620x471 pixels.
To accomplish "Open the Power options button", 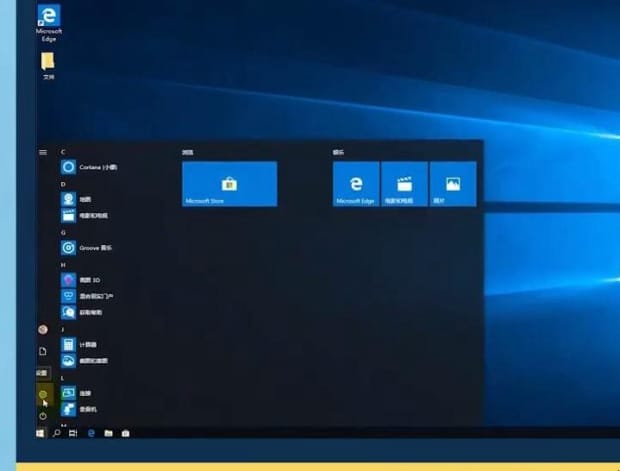I will click(x=43, y=415).
